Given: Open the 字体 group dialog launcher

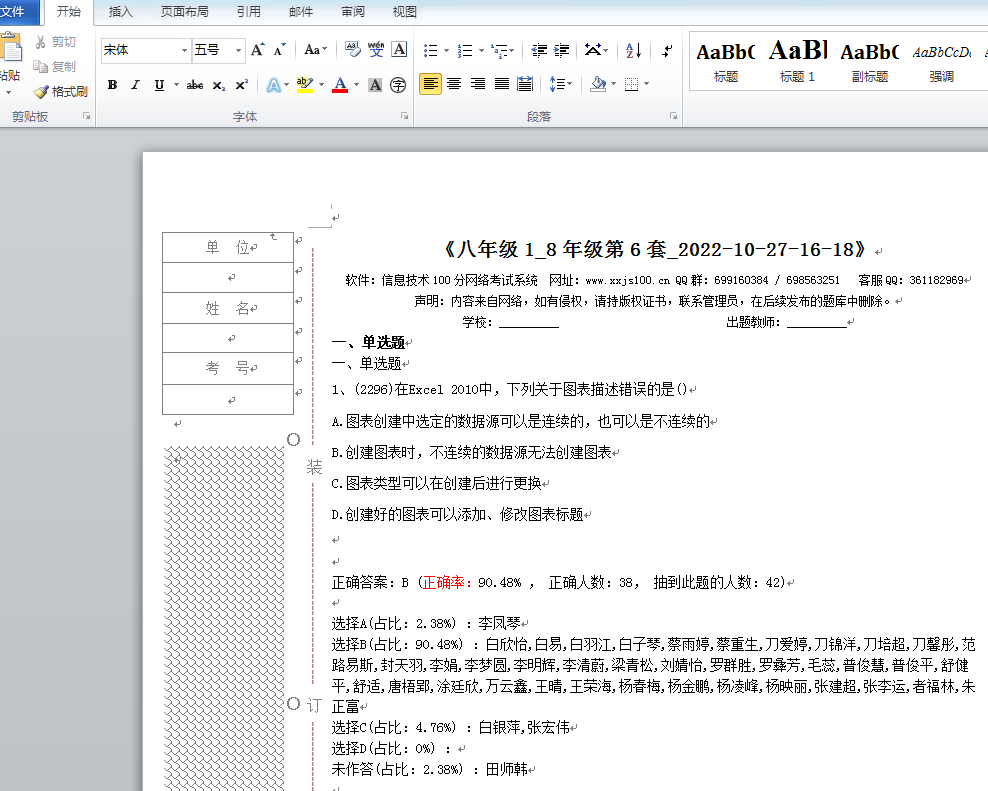Looking at the screenshot, I should [x=405, y=116].
